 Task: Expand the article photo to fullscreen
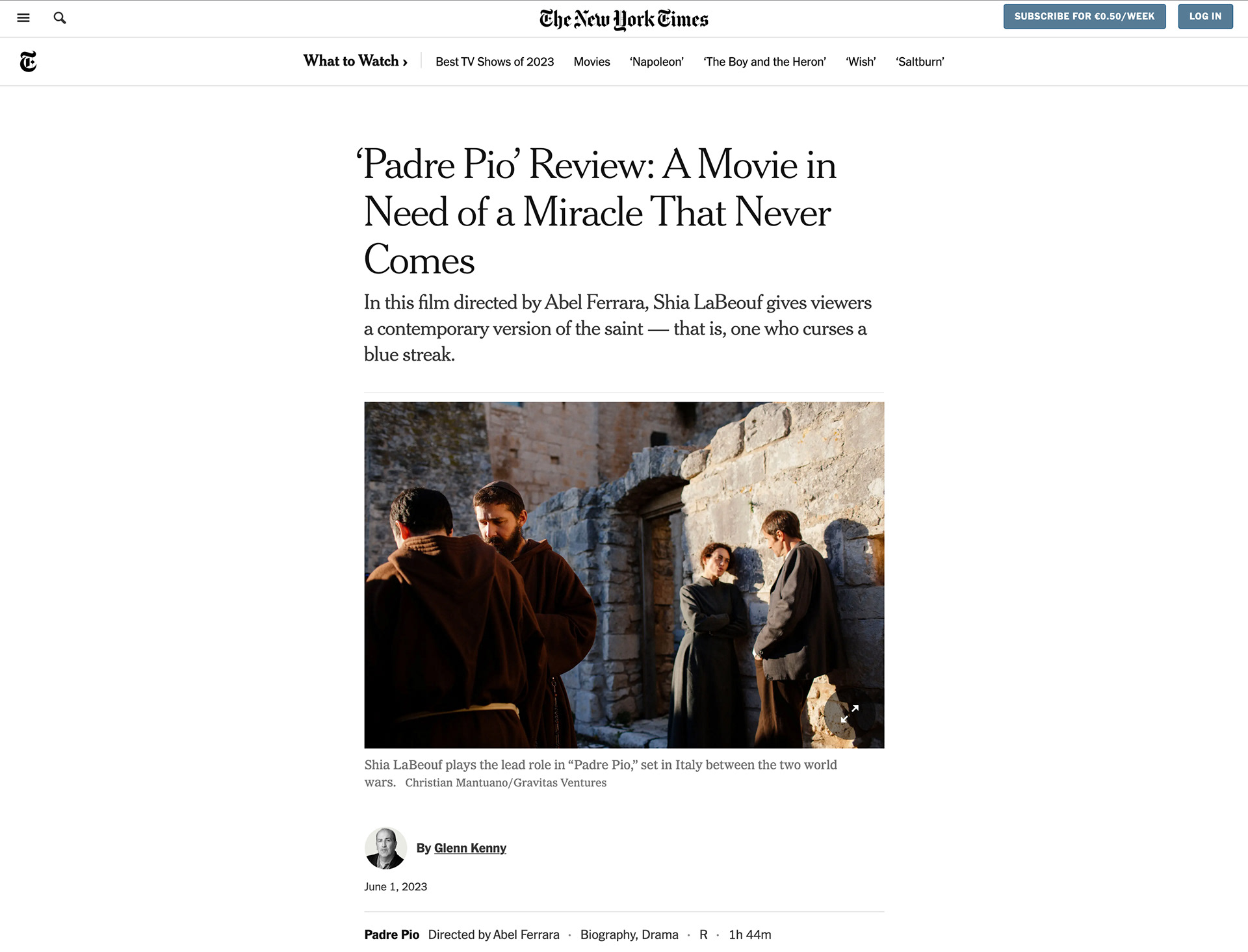pos(849,714)
